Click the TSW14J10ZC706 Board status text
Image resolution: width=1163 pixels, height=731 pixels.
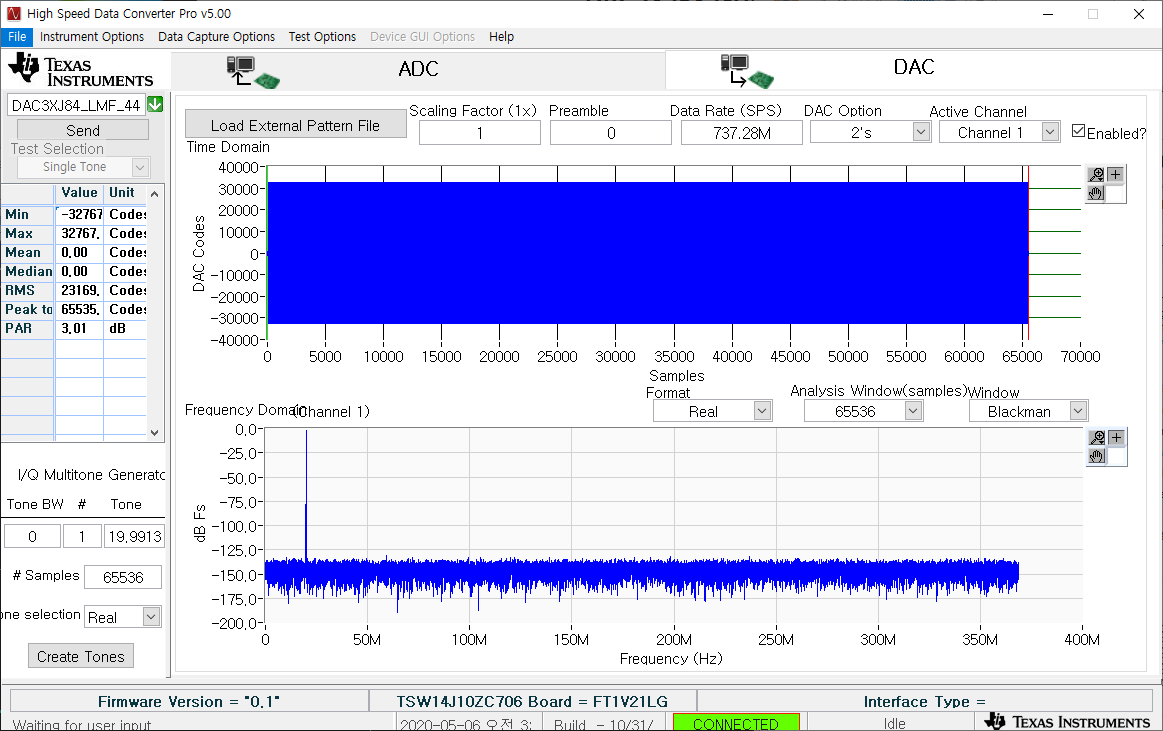tap(533, 701)
